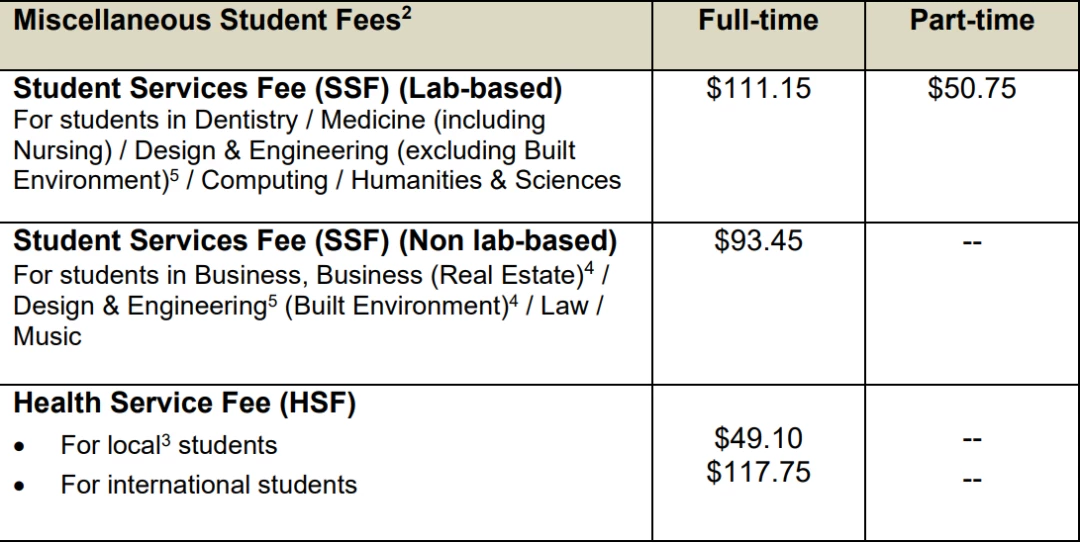Click footnote 5 after Environment) in lab-based row
This screenshot has width=1080, height=543.
(174, 176)
